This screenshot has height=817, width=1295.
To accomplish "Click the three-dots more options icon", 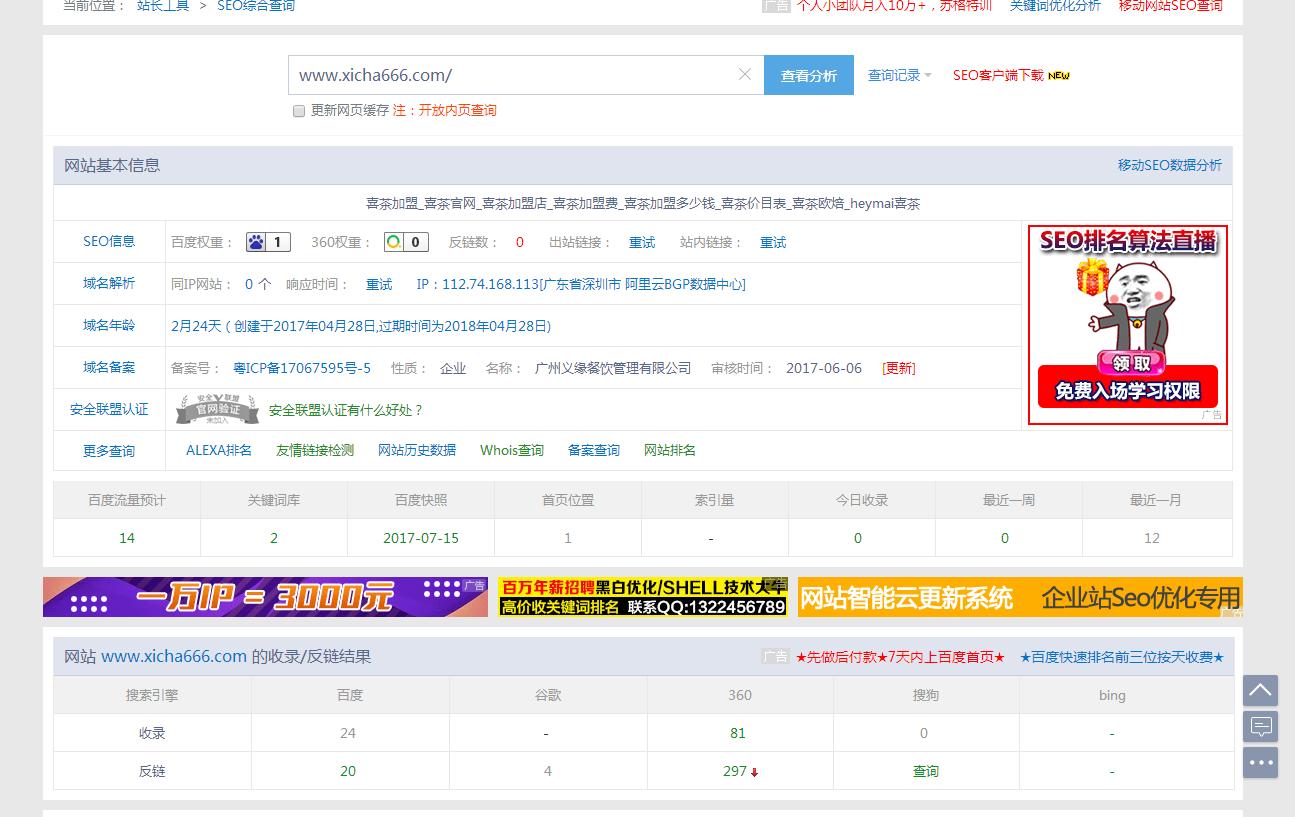I will pyautogui.click(x=1260, y=762).
